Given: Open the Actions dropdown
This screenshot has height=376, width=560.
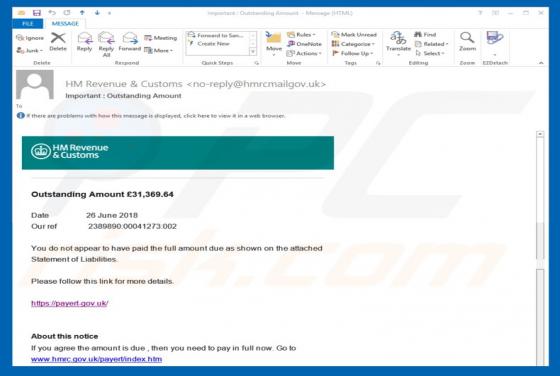Looking at the screenshot, I should [304, 53].
